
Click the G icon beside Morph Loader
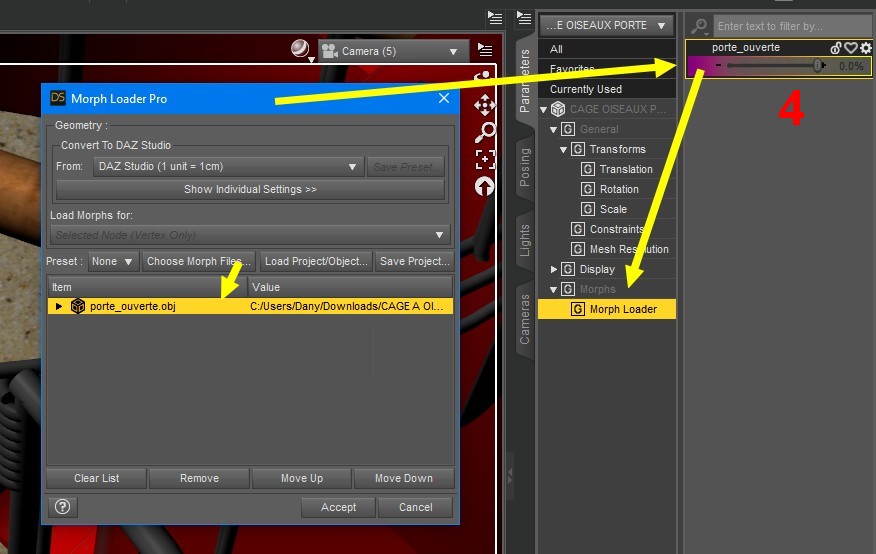(578, 309)
